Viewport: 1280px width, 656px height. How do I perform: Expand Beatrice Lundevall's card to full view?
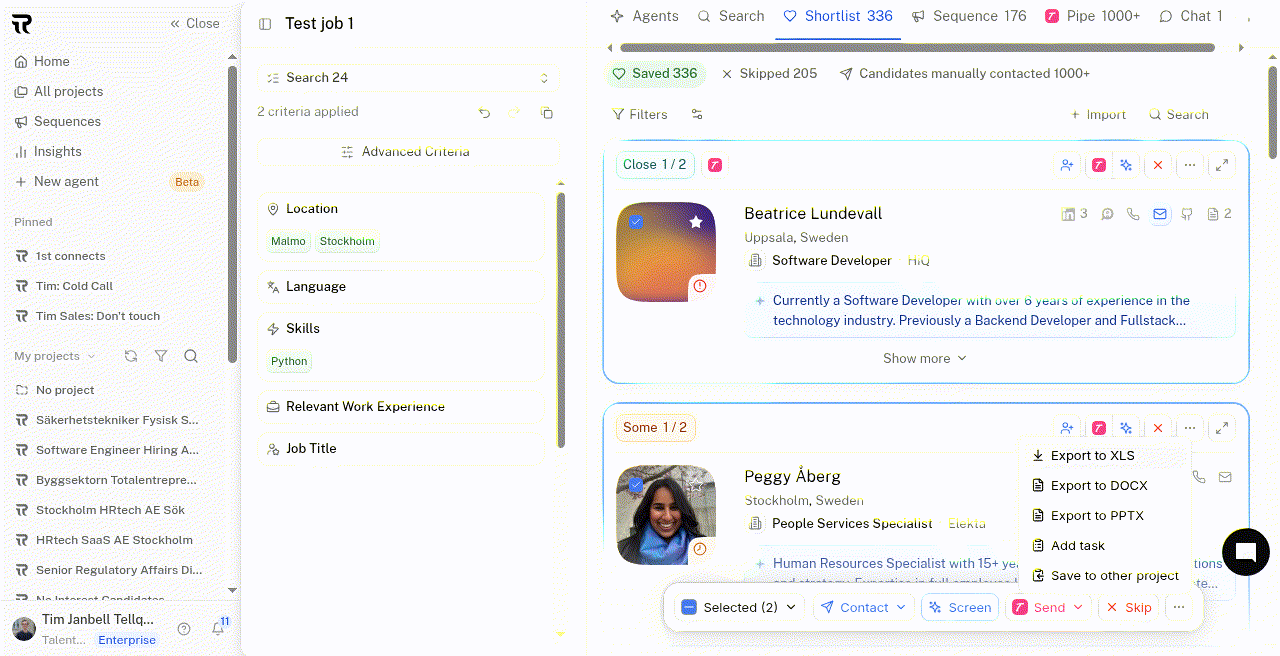click(1222, 165)
